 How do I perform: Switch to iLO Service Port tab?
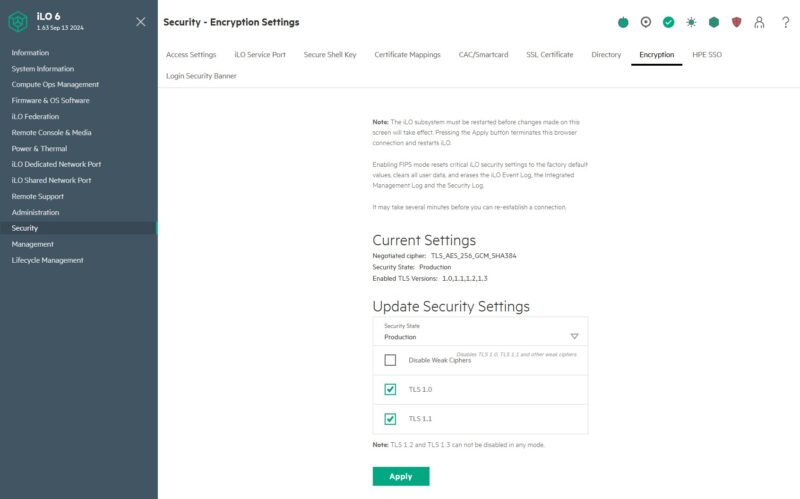(260, 55)
